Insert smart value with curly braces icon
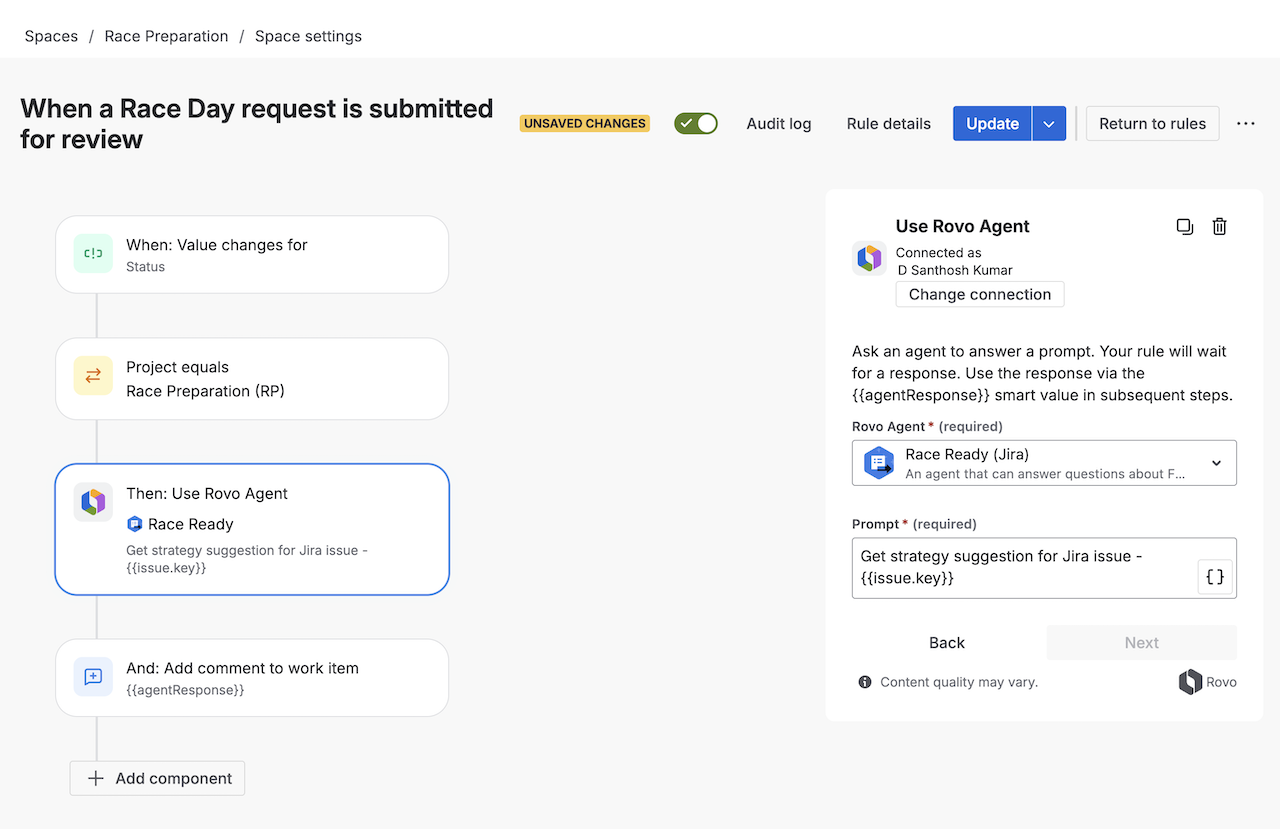 pyautogui.click(x=1215, y=577)
